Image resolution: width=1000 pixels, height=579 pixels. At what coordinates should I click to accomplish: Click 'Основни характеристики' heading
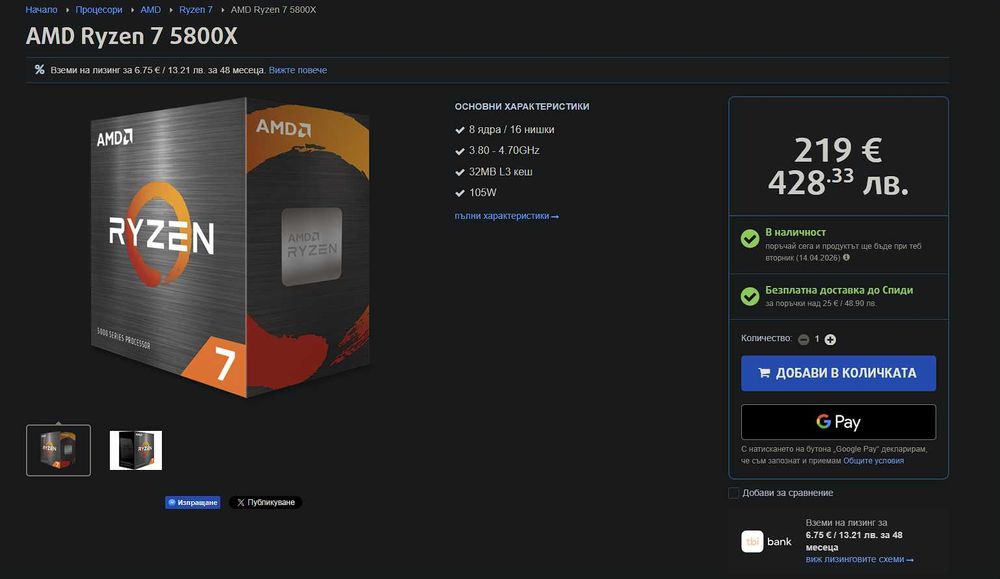point(522,106)
